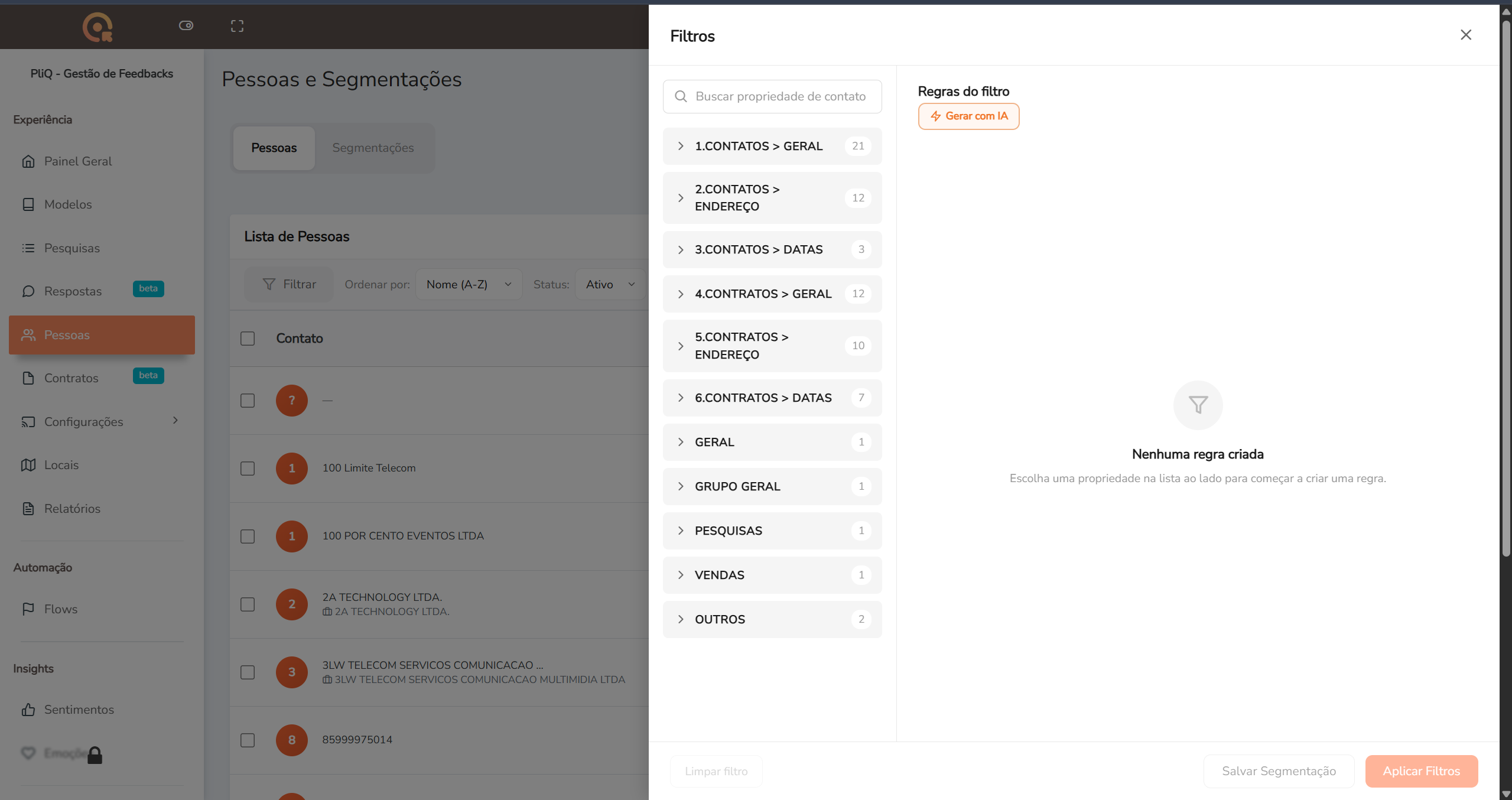Expand the Configurações submenu arrow
The width and height of the screenshot is (1512, 800).
point(175,421)
